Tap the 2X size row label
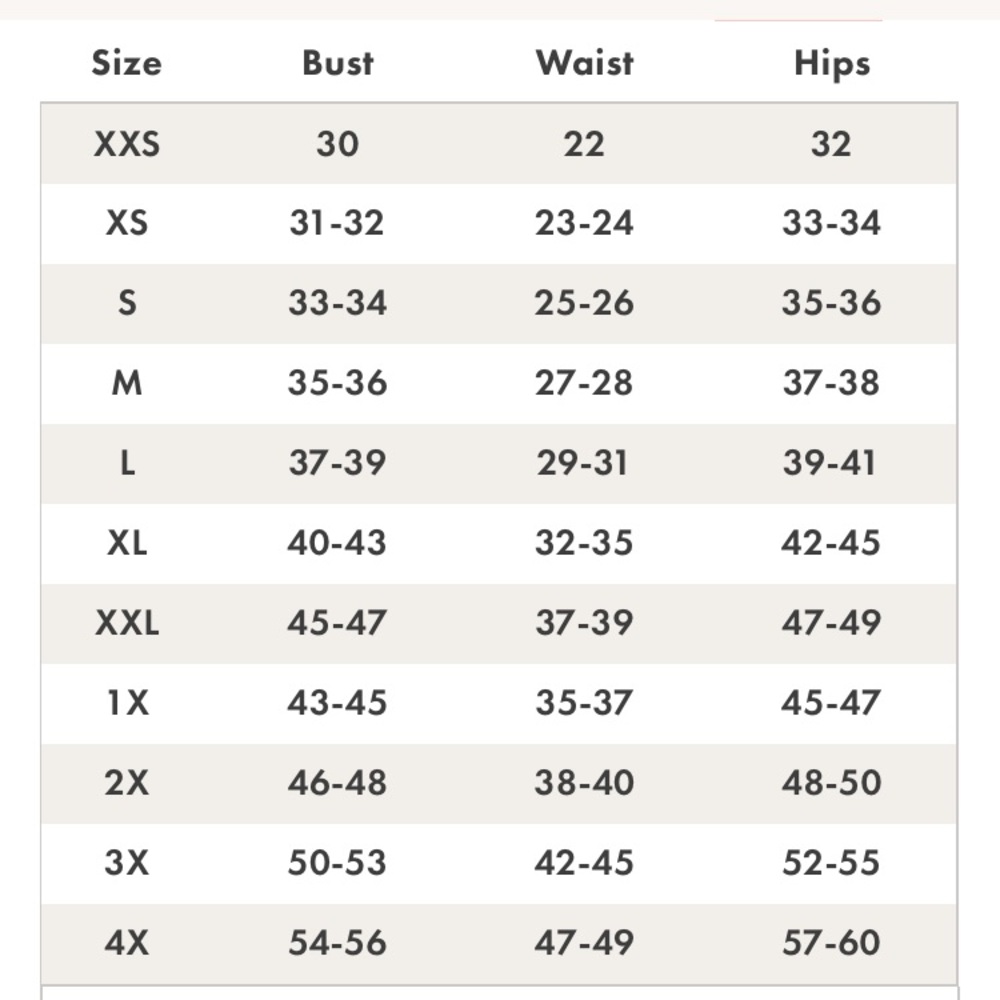 [x=126, y=783]
